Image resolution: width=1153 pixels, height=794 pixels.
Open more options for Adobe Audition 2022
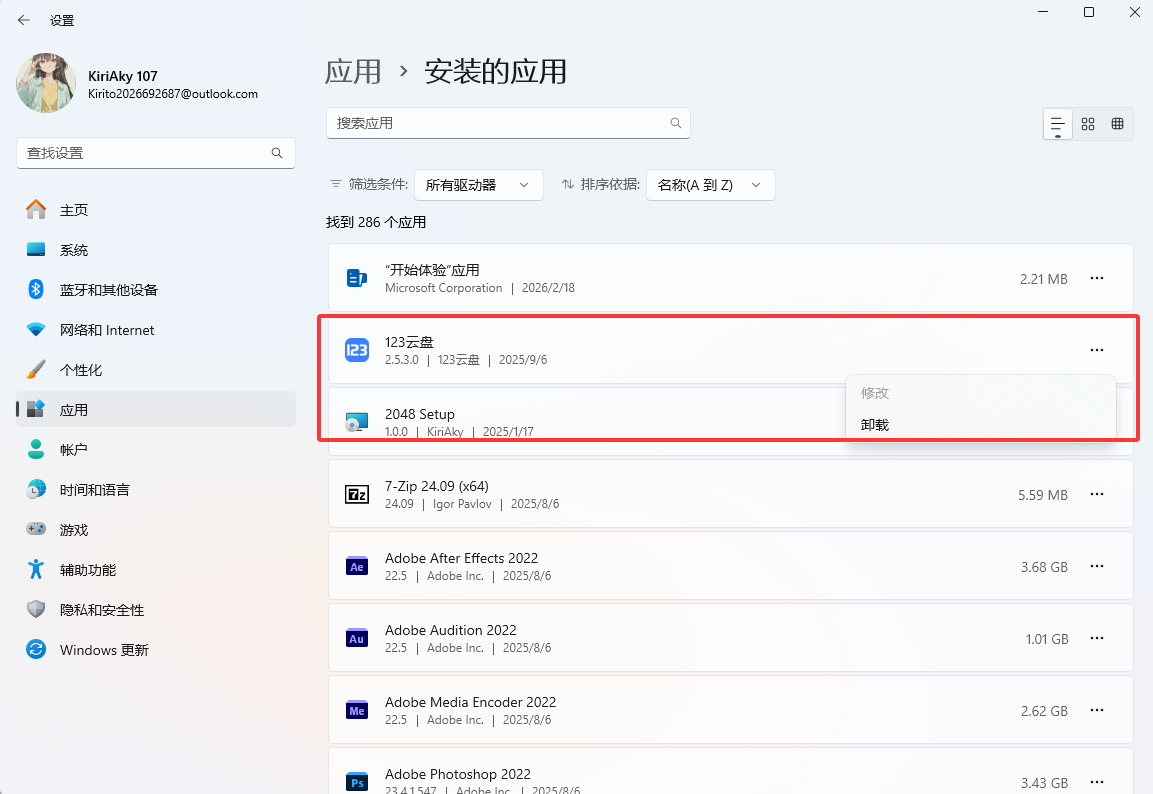[x=1096, y=638]
